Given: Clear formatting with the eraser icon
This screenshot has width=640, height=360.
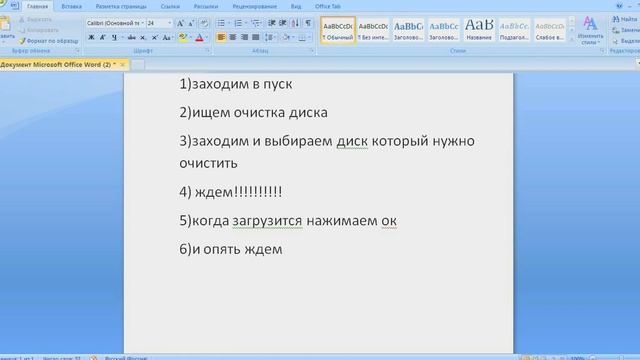Looking at the screenshot, I should pyautogui.click(x=204, y=23).
